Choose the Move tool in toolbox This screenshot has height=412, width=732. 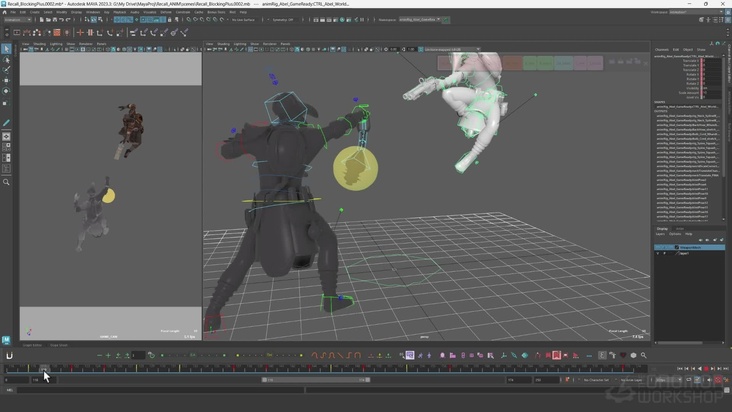click(x=6, y=80)
